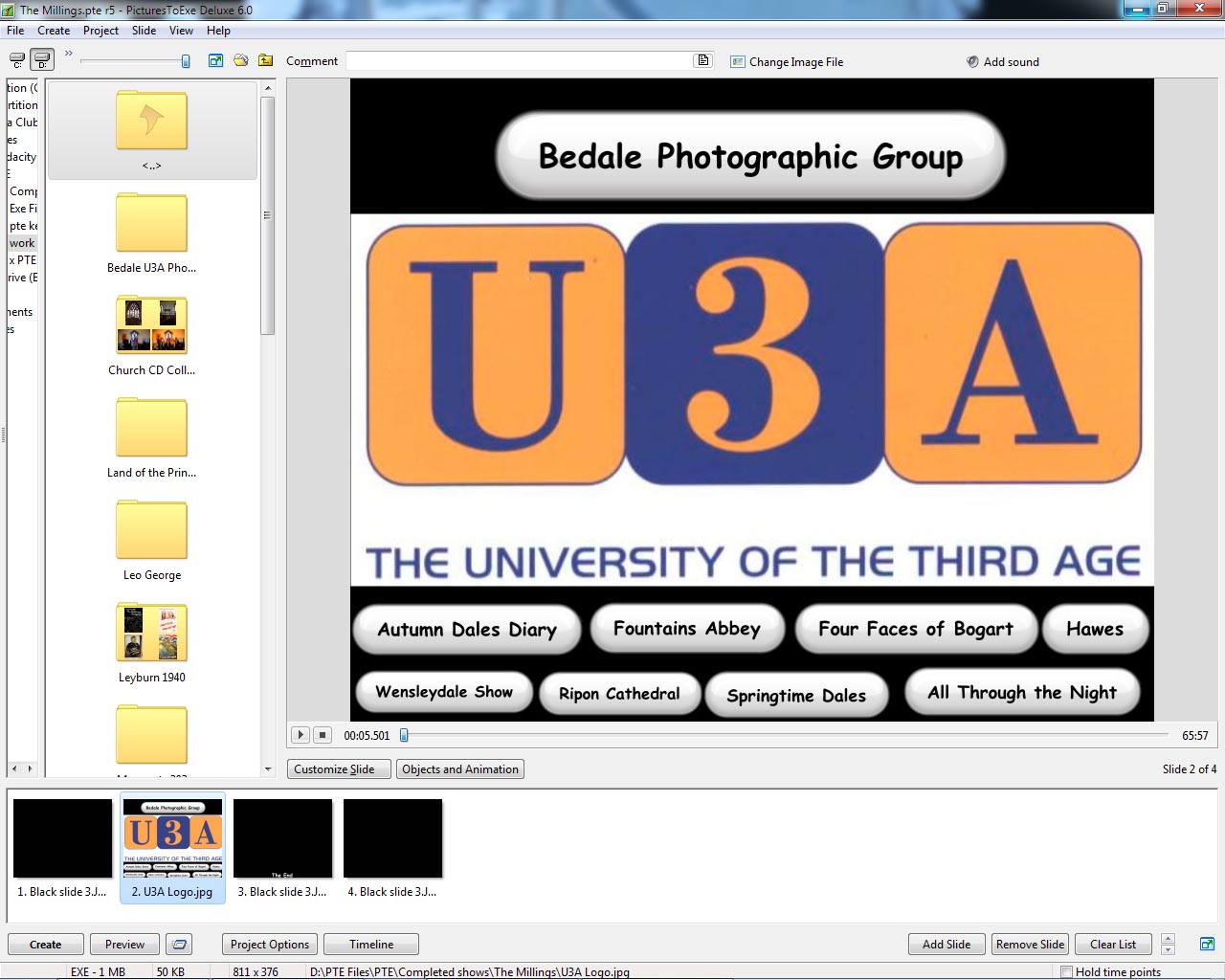This screenshot has width=1225, height=980.
Task: Click the U3A logo preview image
Action: tap(752, 400)
